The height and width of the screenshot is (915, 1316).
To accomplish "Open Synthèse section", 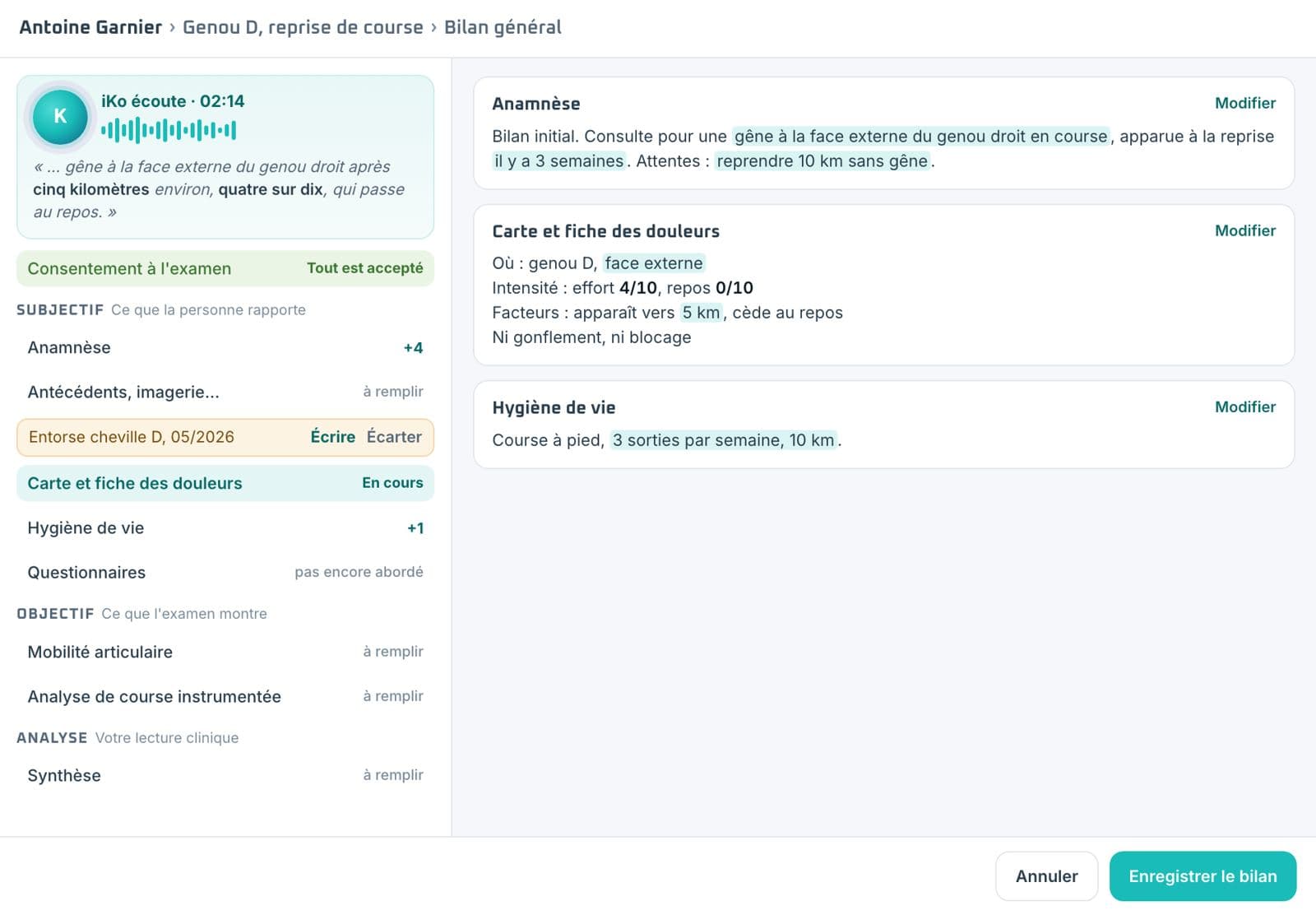I will pyautogui.click(x=225, y=775).
